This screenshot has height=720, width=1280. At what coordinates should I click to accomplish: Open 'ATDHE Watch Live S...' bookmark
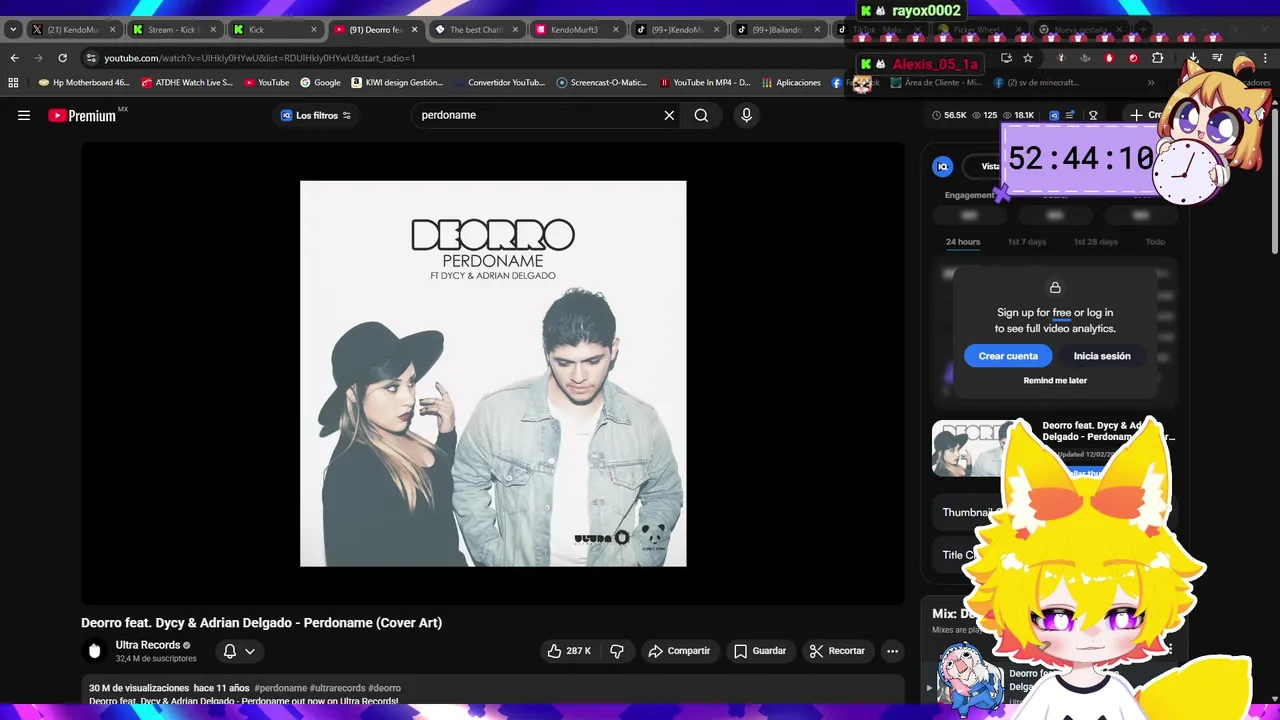click(187, 83)
